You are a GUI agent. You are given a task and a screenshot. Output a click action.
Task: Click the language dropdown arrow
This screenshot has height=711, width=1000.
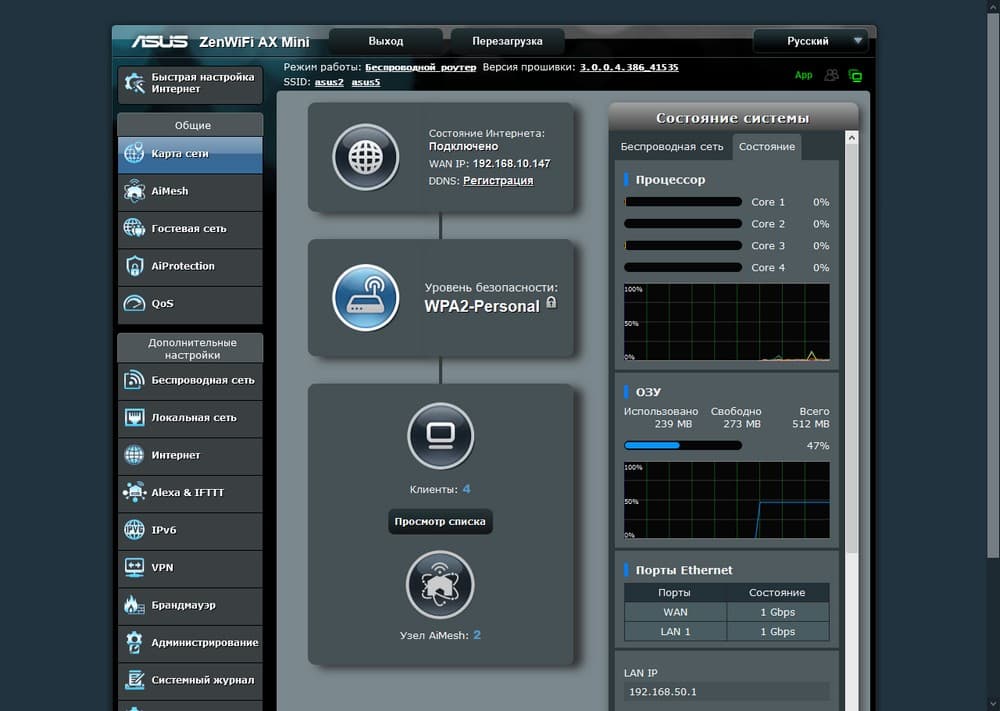tap(858, 41)
